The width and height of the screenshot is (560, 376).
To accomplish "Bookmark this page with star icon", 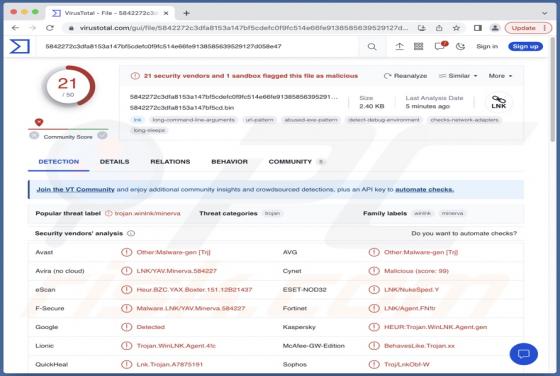I will 456,28.
